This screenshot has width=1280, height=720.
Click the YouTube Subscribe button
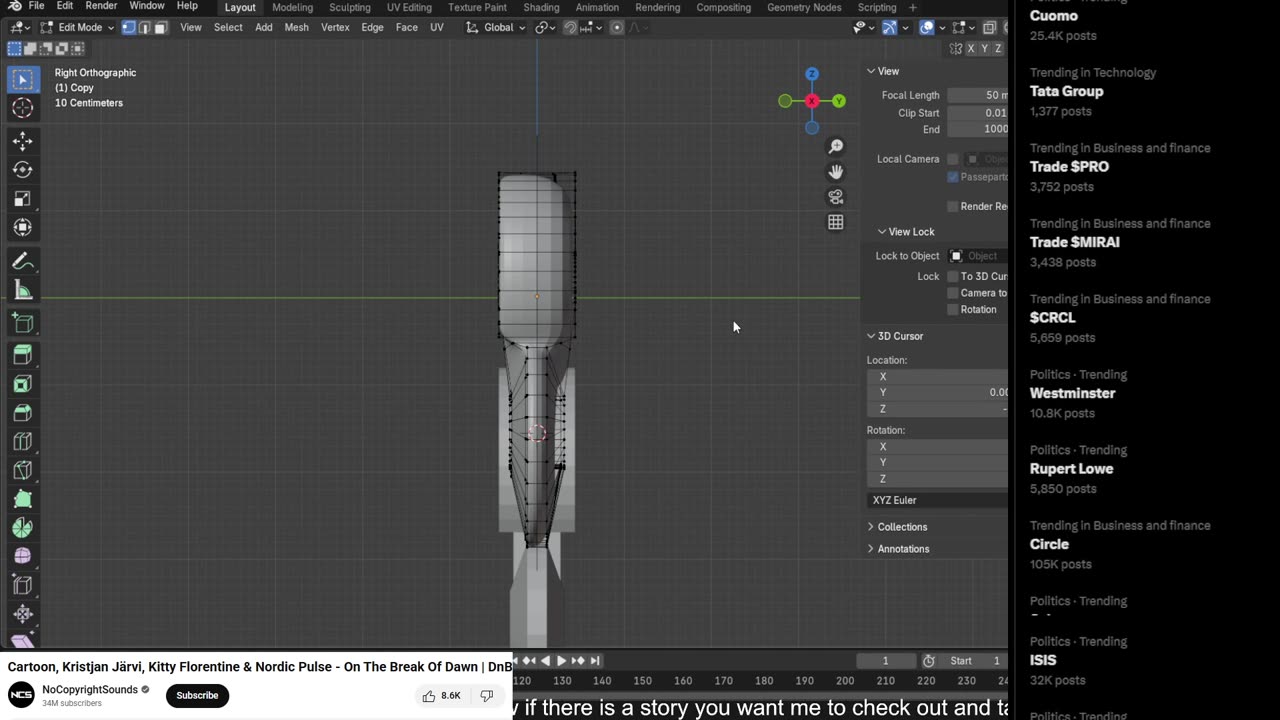point(197,696)
